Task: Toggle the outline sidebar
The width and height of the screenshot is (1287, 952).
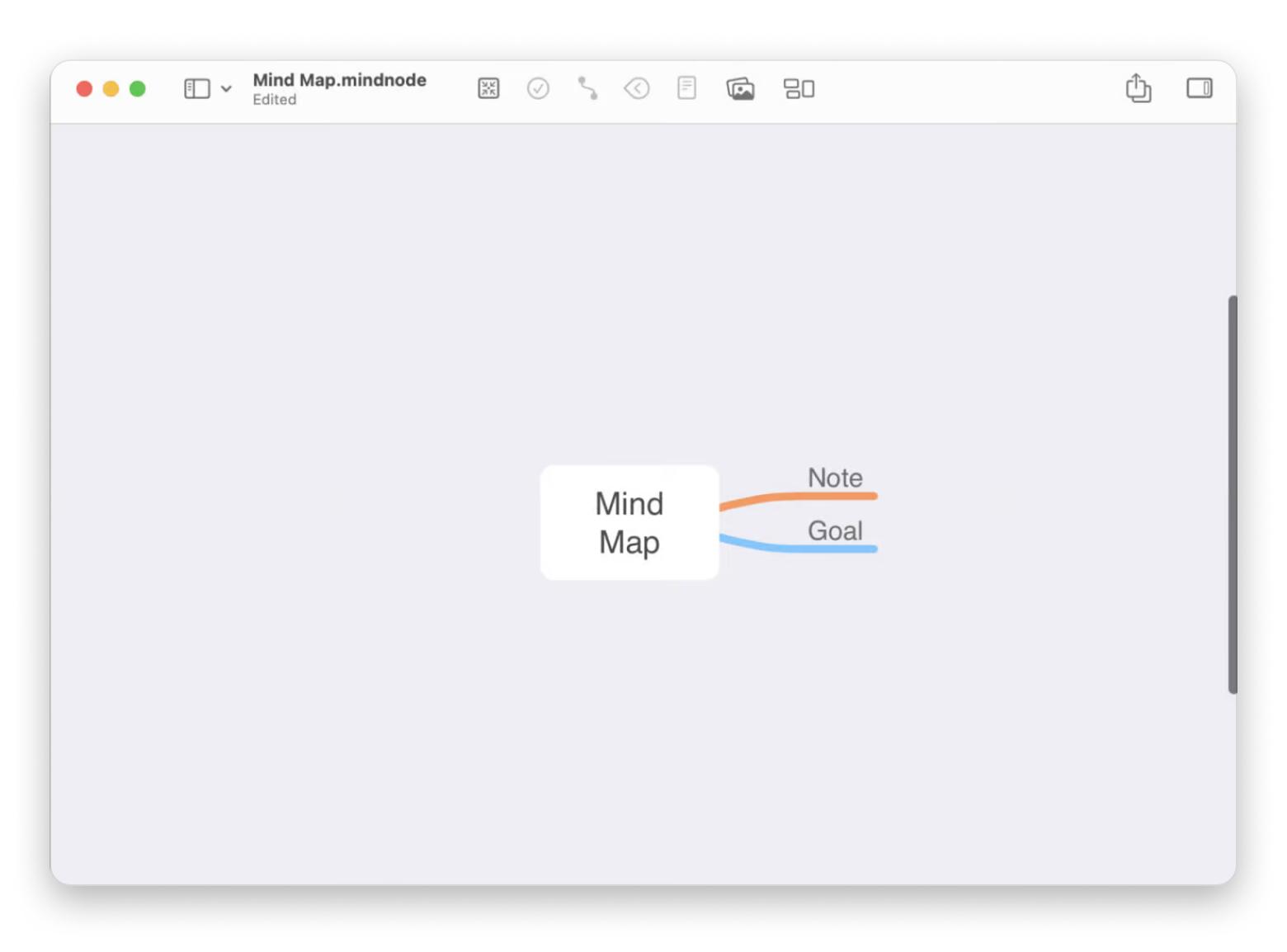Action: click(196, 88)
